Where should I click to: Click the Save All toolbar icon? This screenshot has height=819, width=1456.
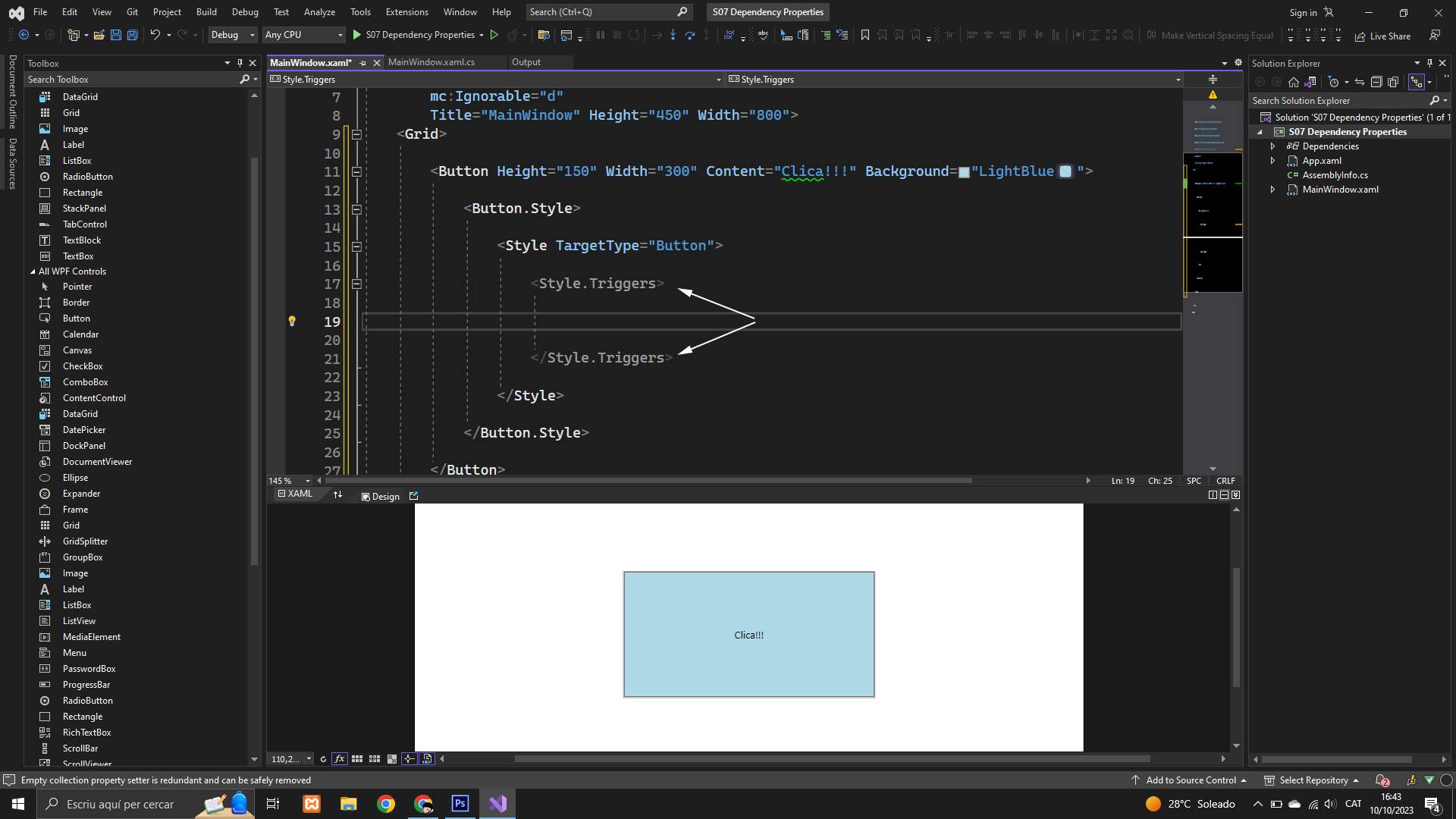tap(133, 35)
